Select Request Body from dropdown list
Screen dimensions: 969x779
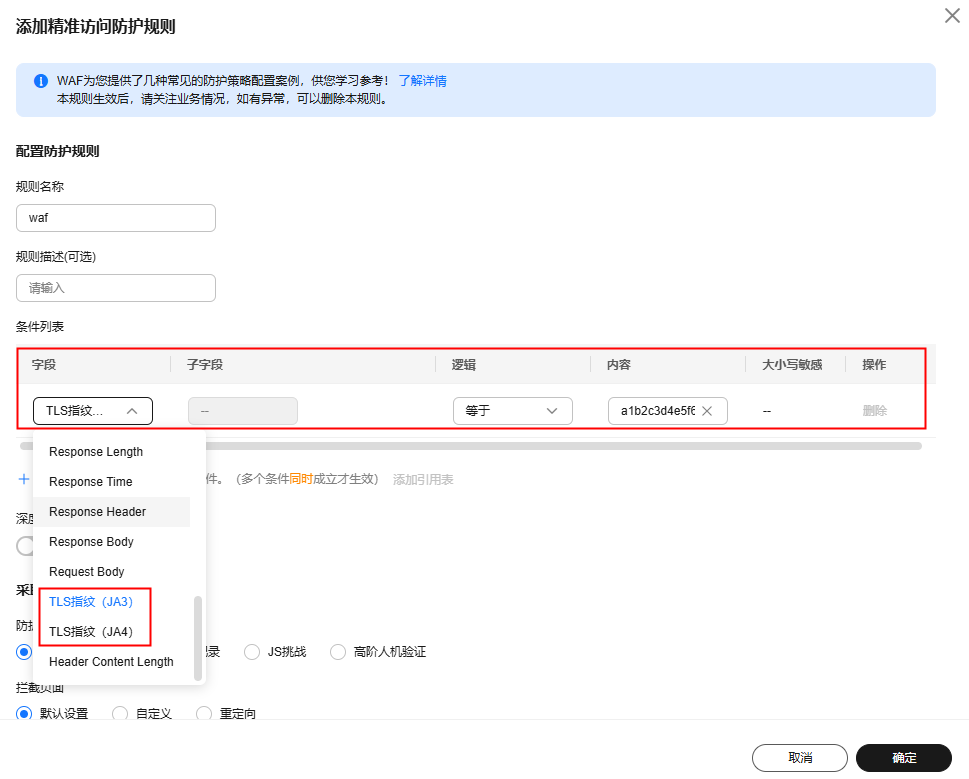(87, 572)
